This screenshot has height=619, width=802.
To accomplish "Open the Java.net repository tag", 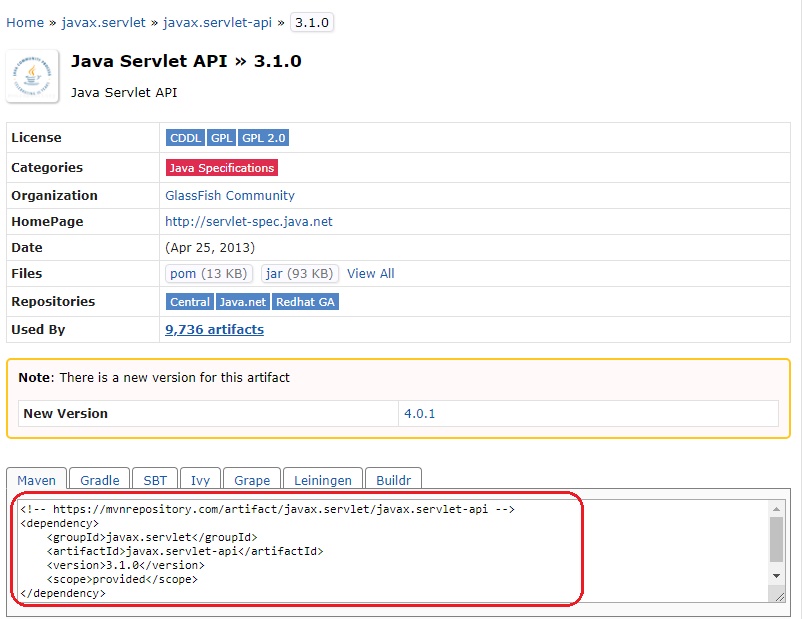I will coord(242,302).
